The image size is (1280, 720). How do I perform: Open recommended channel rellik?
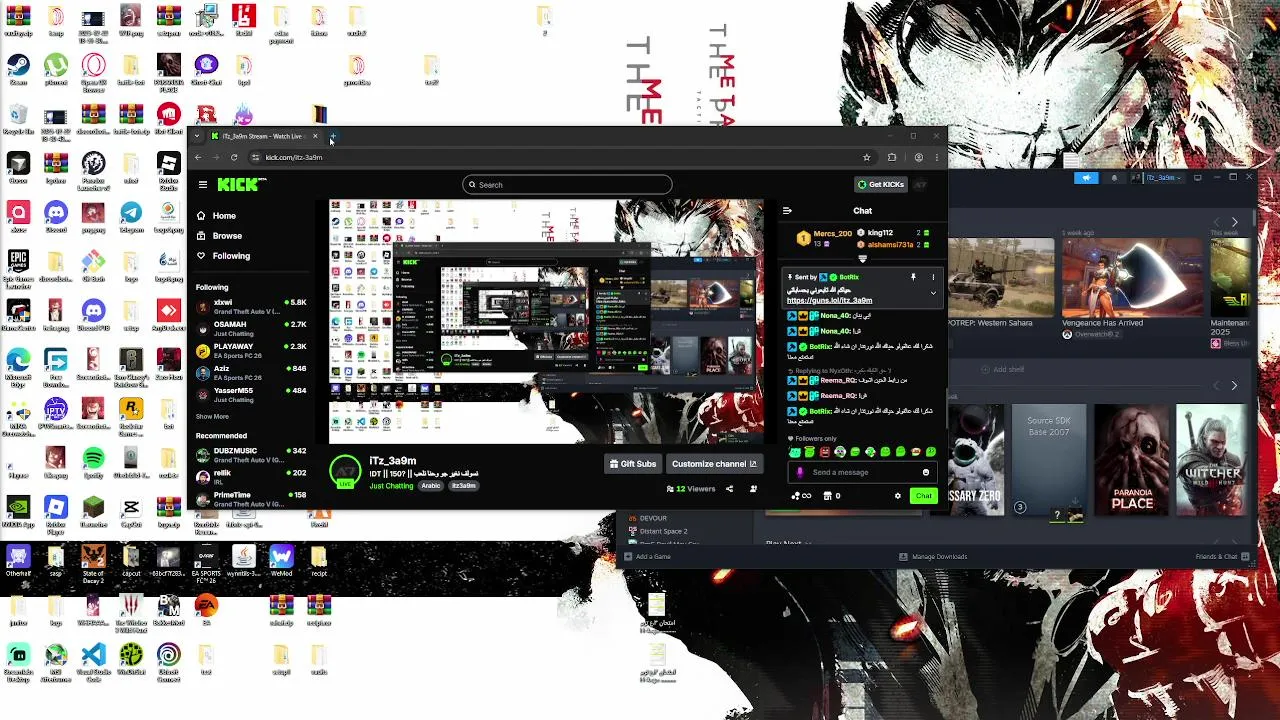click(251, 477)
